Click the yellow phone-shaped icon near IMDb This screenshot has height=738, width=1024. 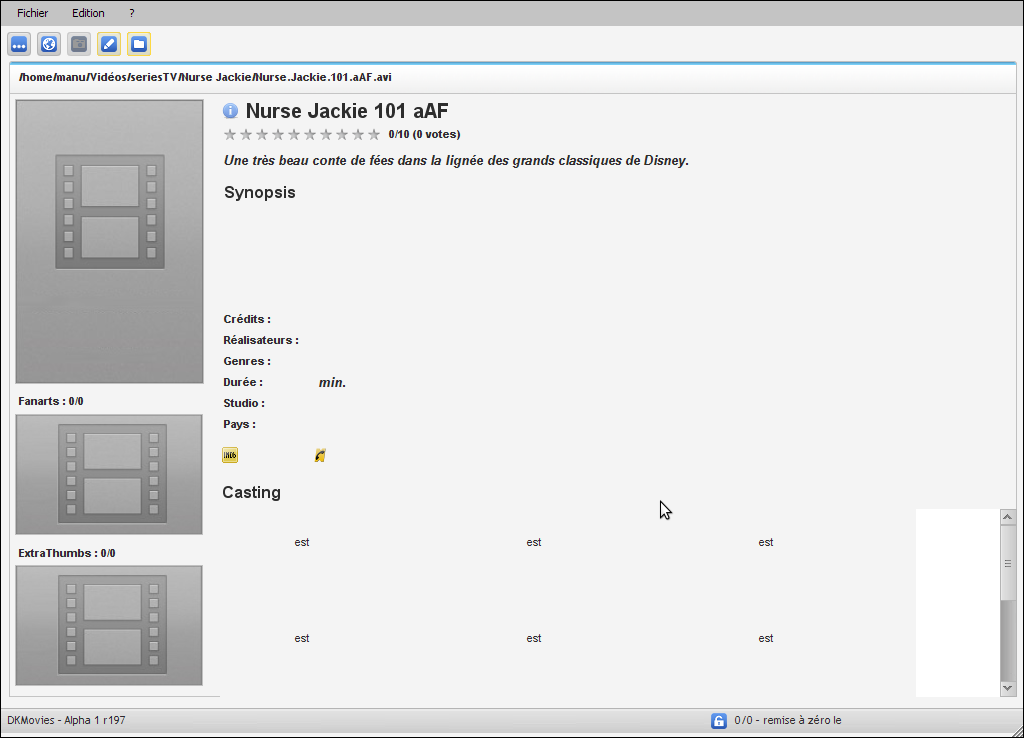pyautogui.click(x=320, y=455)
